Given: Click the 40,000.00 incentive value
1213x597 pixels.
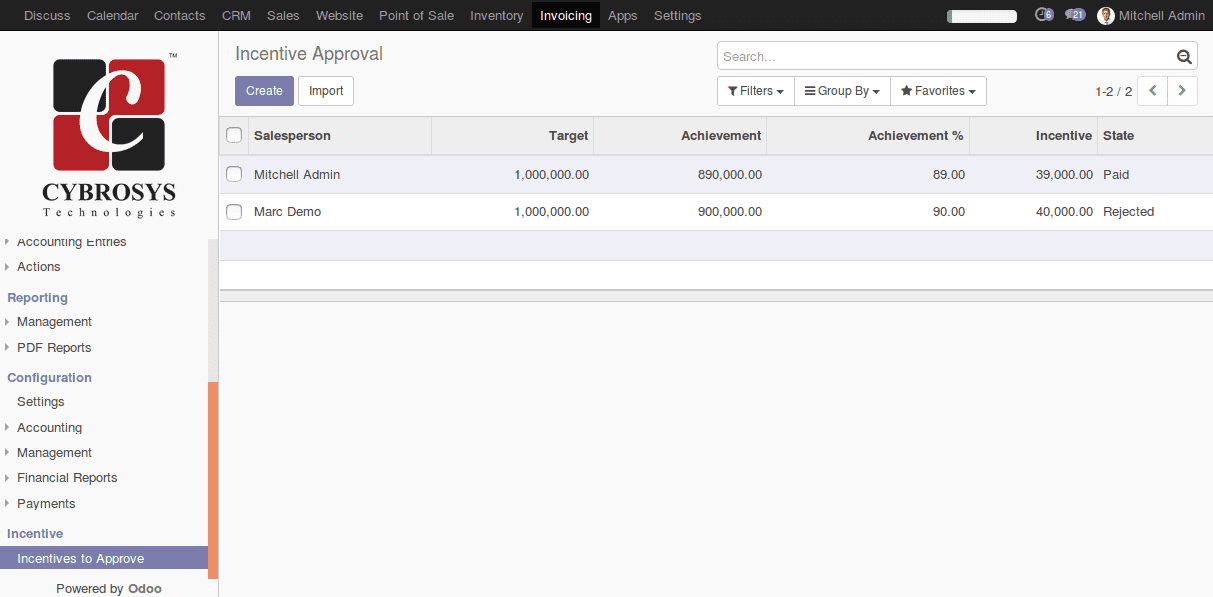Looking at the screenshot, I should pos(1064,212).
